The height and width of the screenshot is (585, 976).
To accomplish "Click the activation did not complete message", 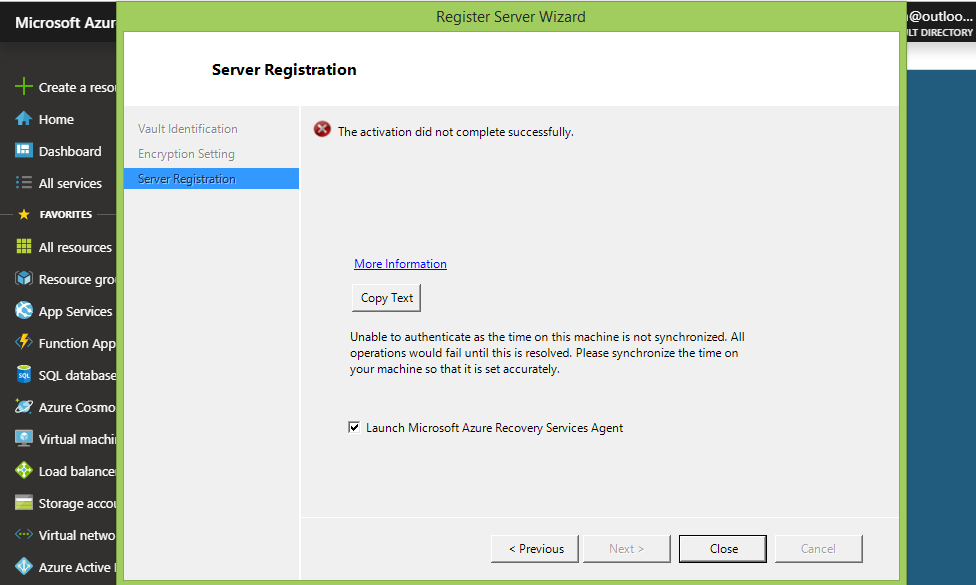I will coord(456,132).
